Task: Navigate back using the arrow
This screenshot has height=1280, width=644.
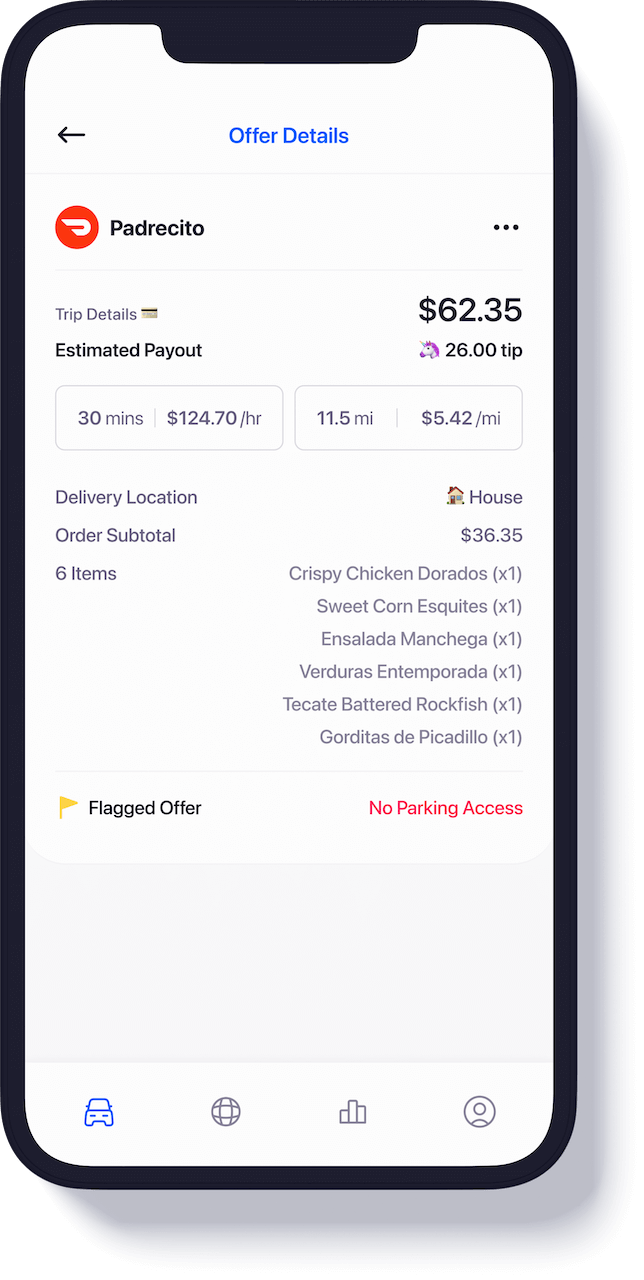Action: click(71, 135)
